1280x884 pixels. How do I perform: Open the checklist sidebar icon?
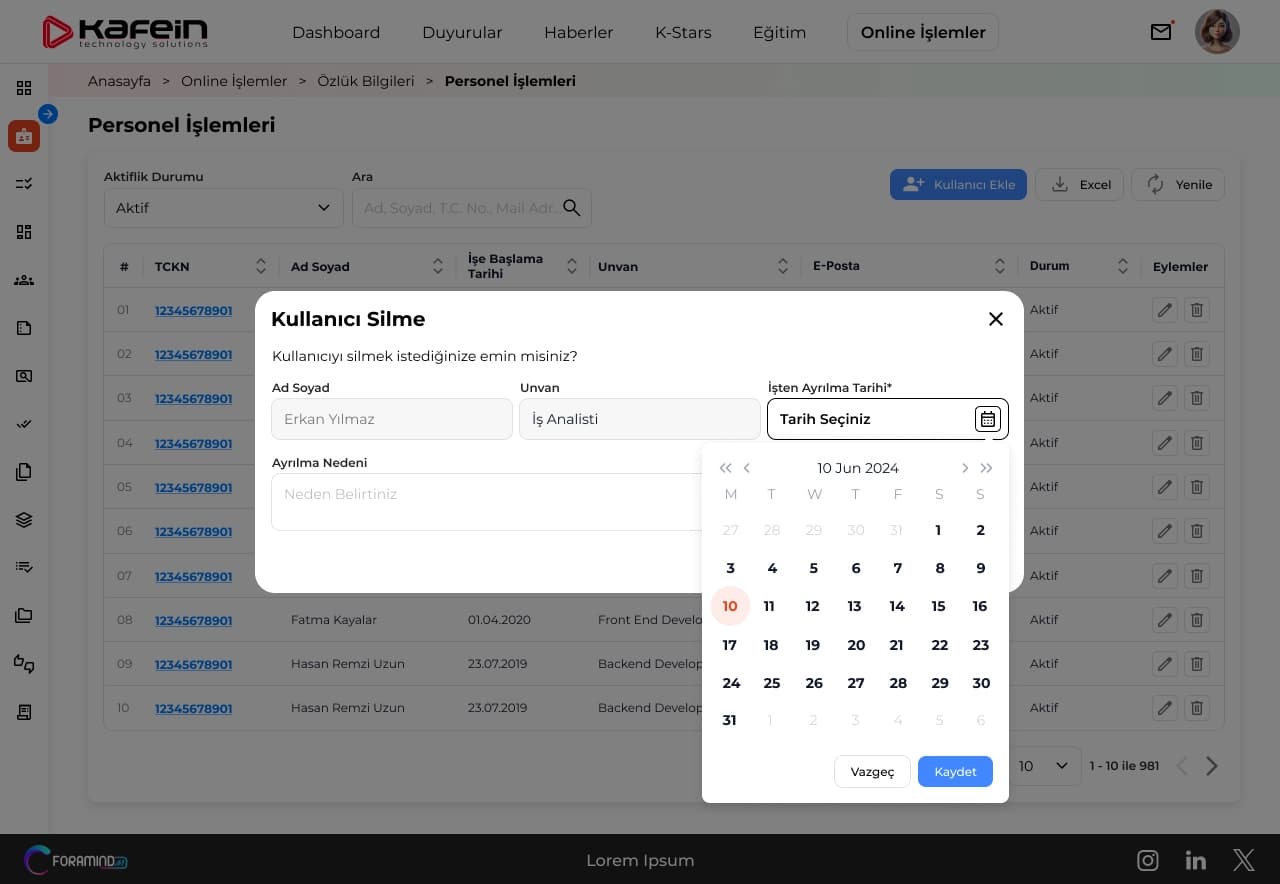24,184
